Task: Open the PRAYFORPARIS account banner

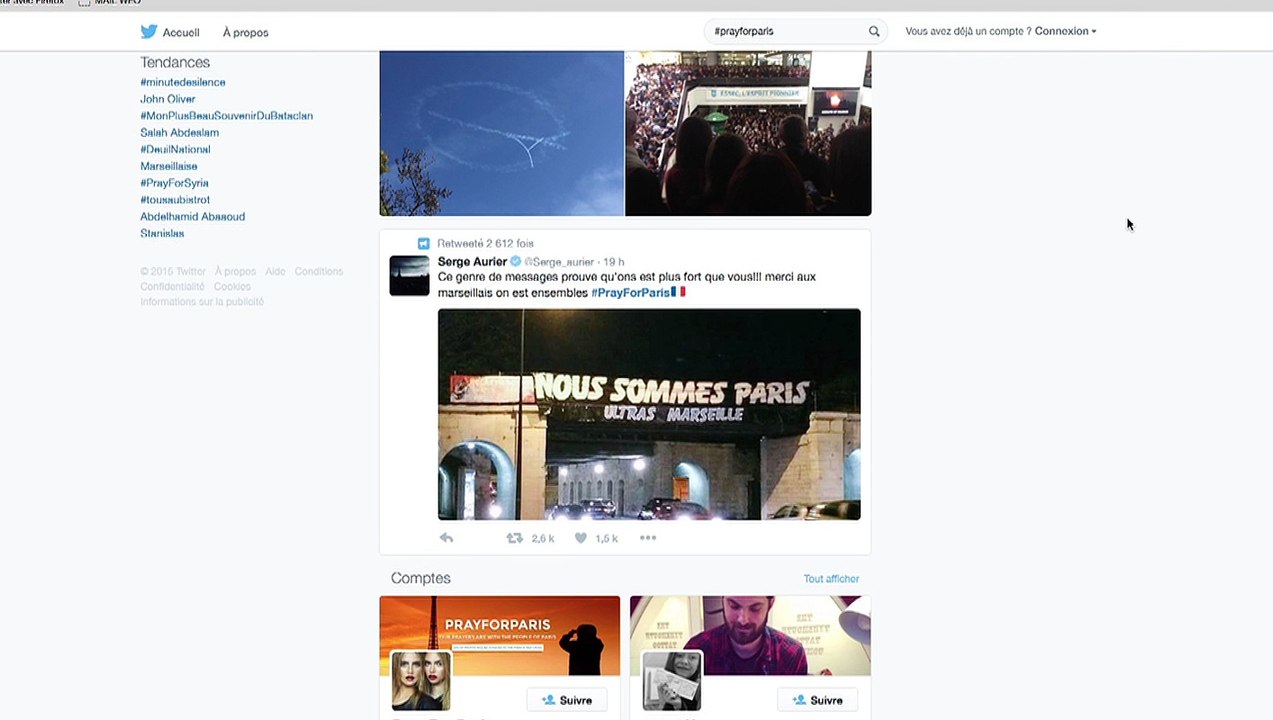Action: point(500,635)
